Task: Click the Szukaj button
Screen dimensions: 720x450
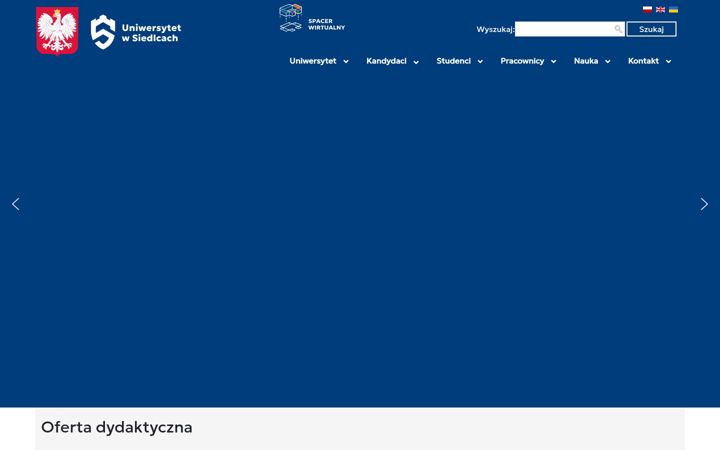Action: point(651,29)
